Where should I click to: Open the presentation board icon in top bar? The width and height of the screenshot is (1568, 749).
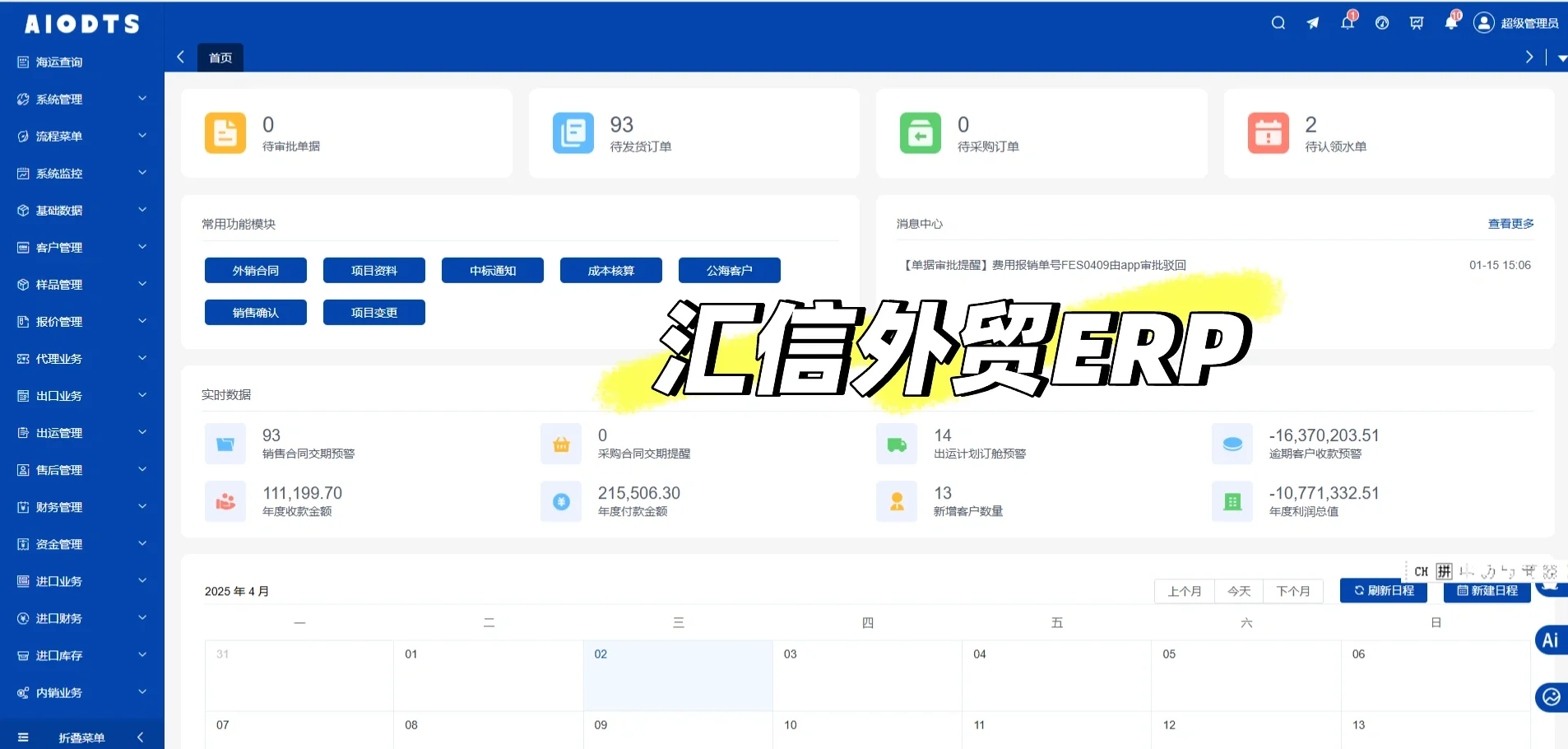tap(1415, 22)
